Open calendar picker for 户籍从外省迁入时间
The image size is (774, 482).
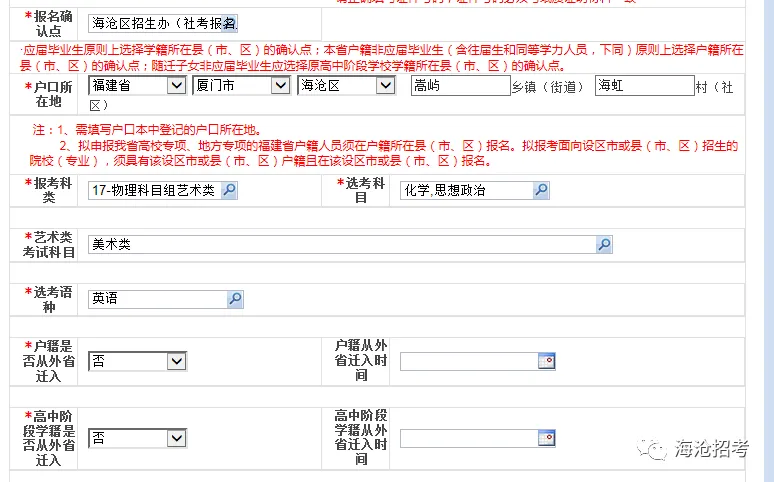(546, 362)
